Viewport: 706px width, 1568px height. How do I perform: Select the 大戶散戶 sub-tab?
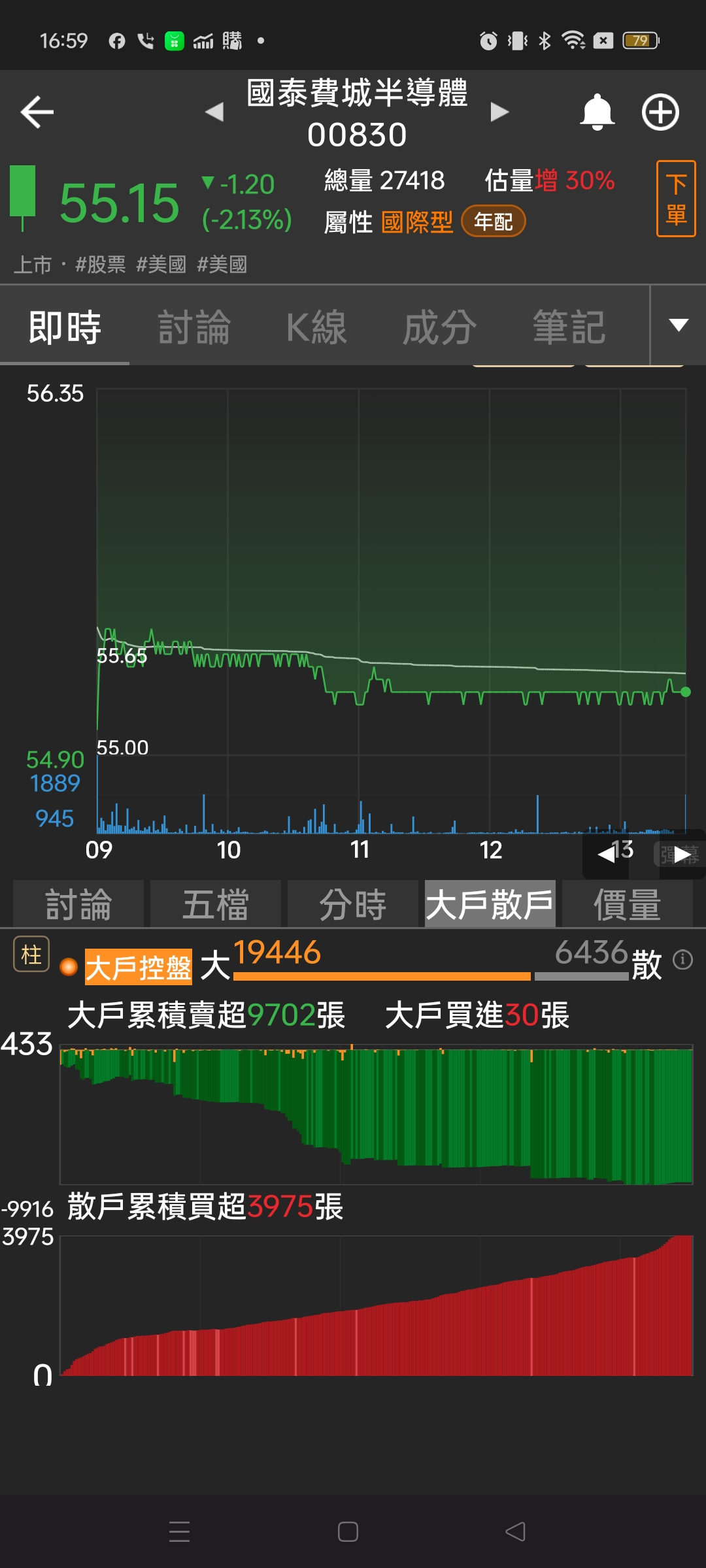point(490,904)
